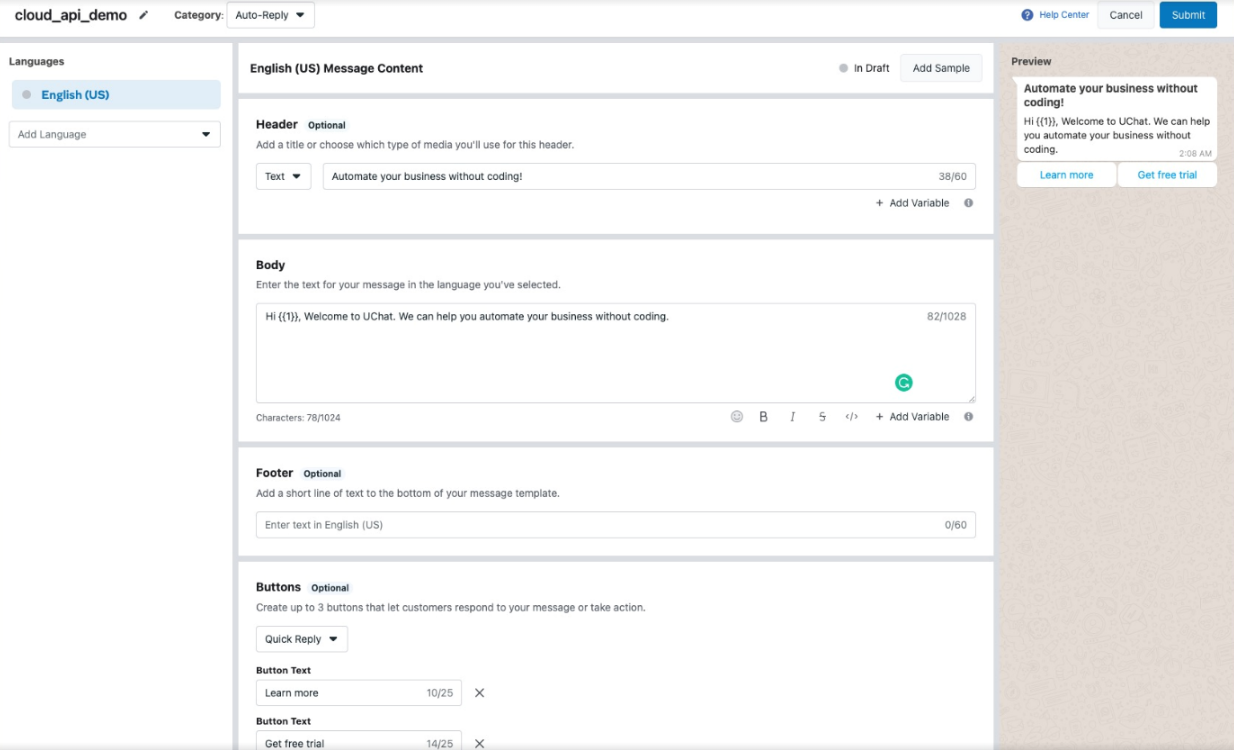Click info icon beside Header Add Variable
The width and height of the screenshot is (1234, 750).
968,203
